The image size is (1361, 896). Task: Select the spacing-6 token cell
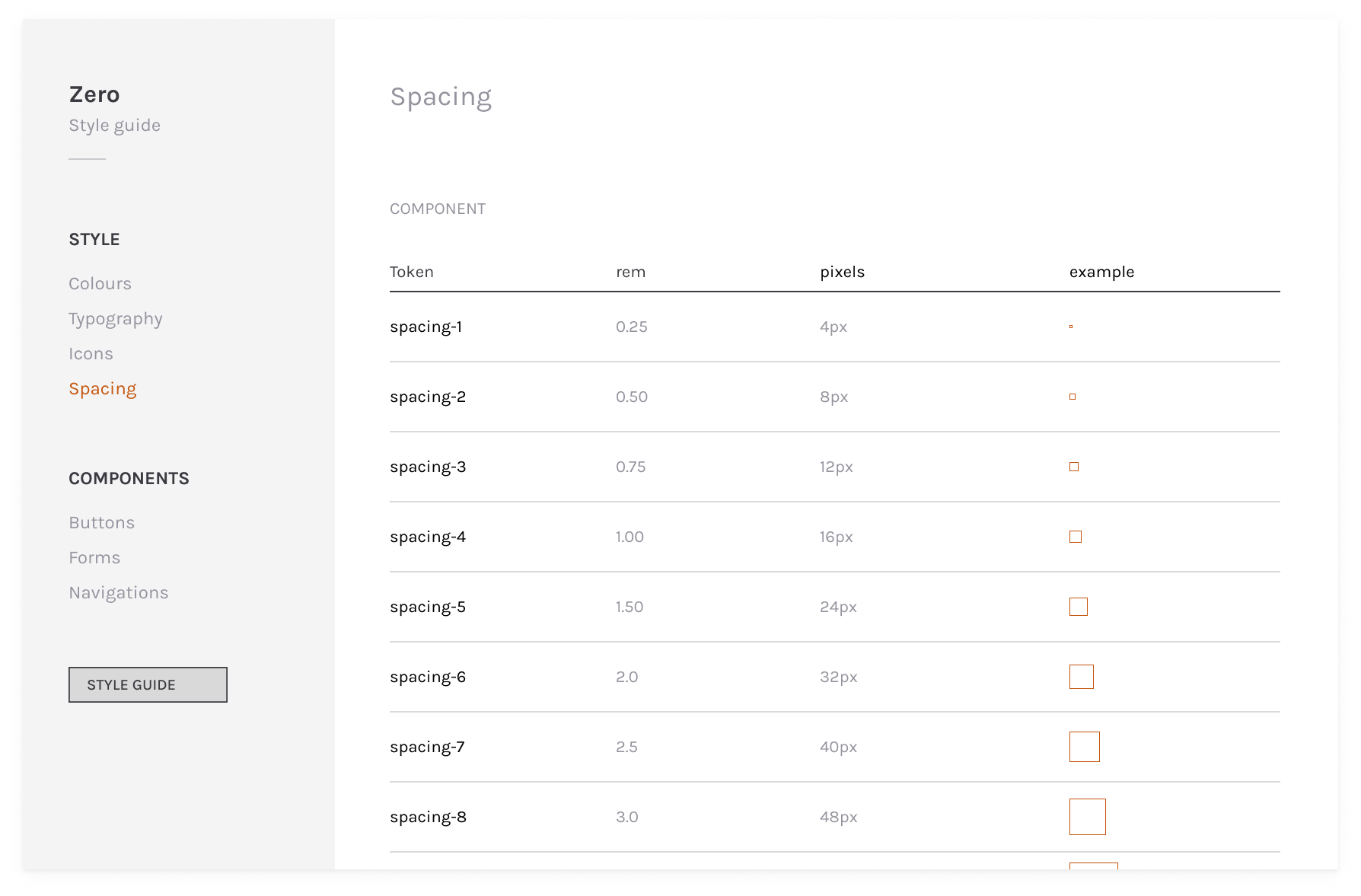428,678
